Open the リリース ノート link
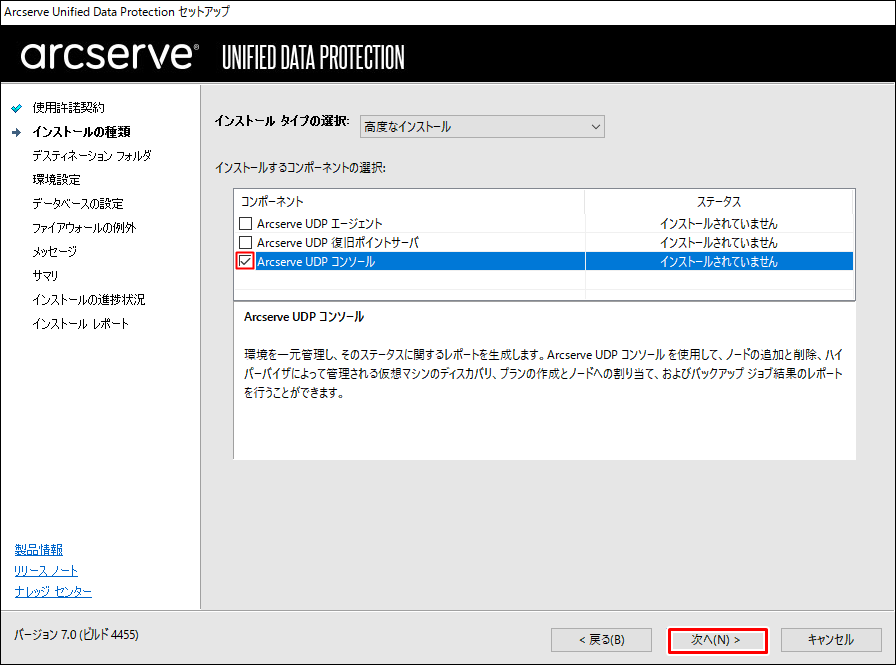The image size is (896, 665). (x=46, y=570)
